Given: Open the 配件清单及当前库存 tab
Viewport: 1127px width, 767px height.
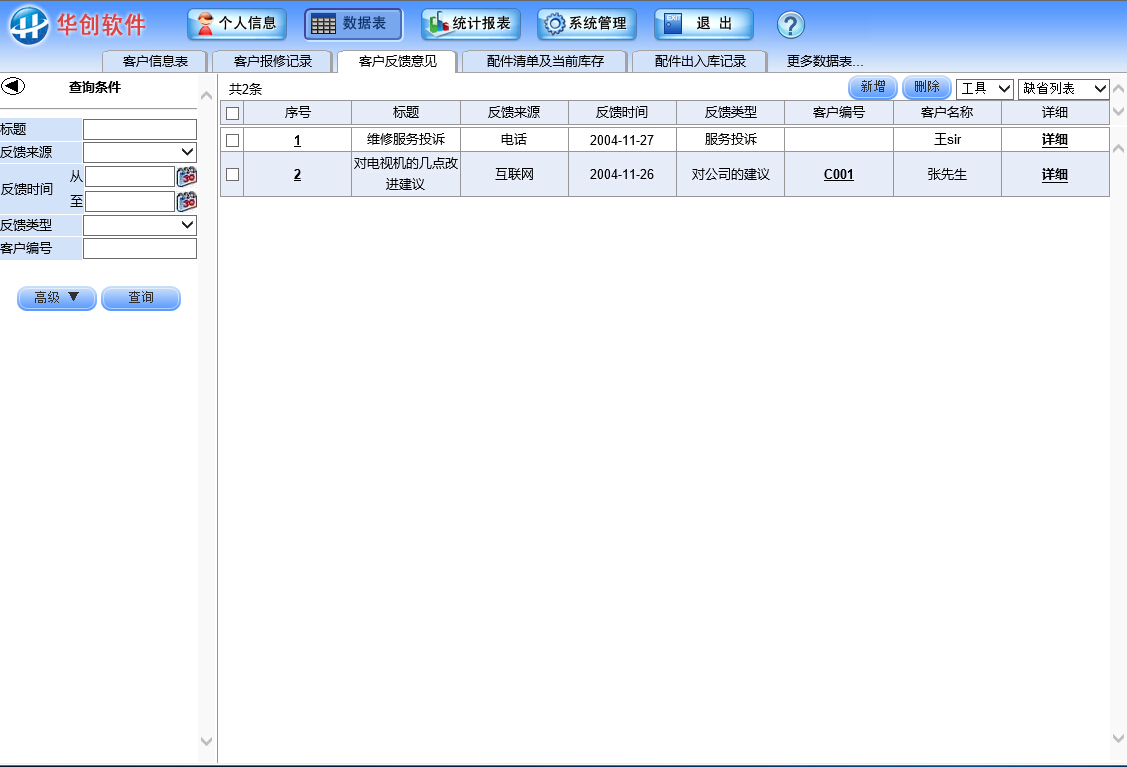Looking at the screenshot, I should point(546,61).
